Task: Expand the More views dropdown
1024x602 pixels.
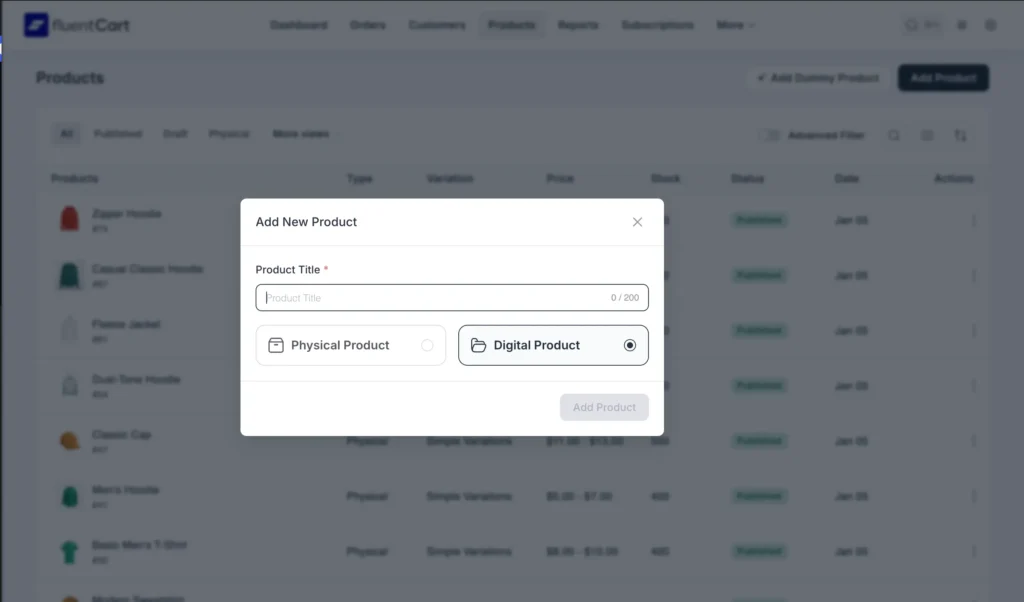Action: (301, 134)
